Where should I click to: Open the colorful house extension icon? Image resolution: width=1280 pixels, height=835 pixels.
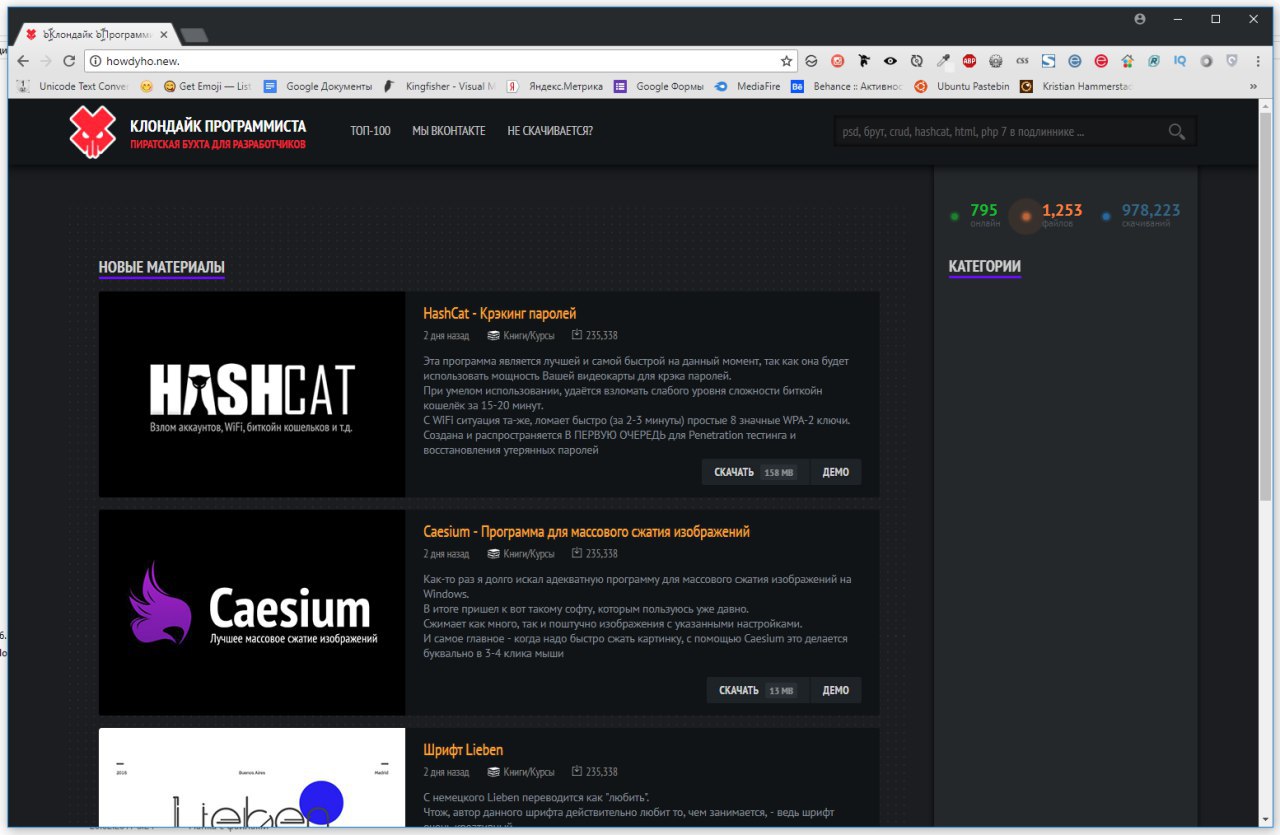tap(1127, 61)
